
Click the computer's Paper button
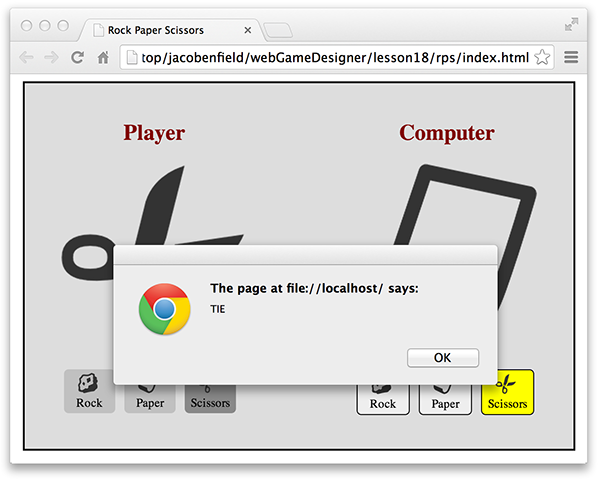pyautogui.click(x=445, y=399)
